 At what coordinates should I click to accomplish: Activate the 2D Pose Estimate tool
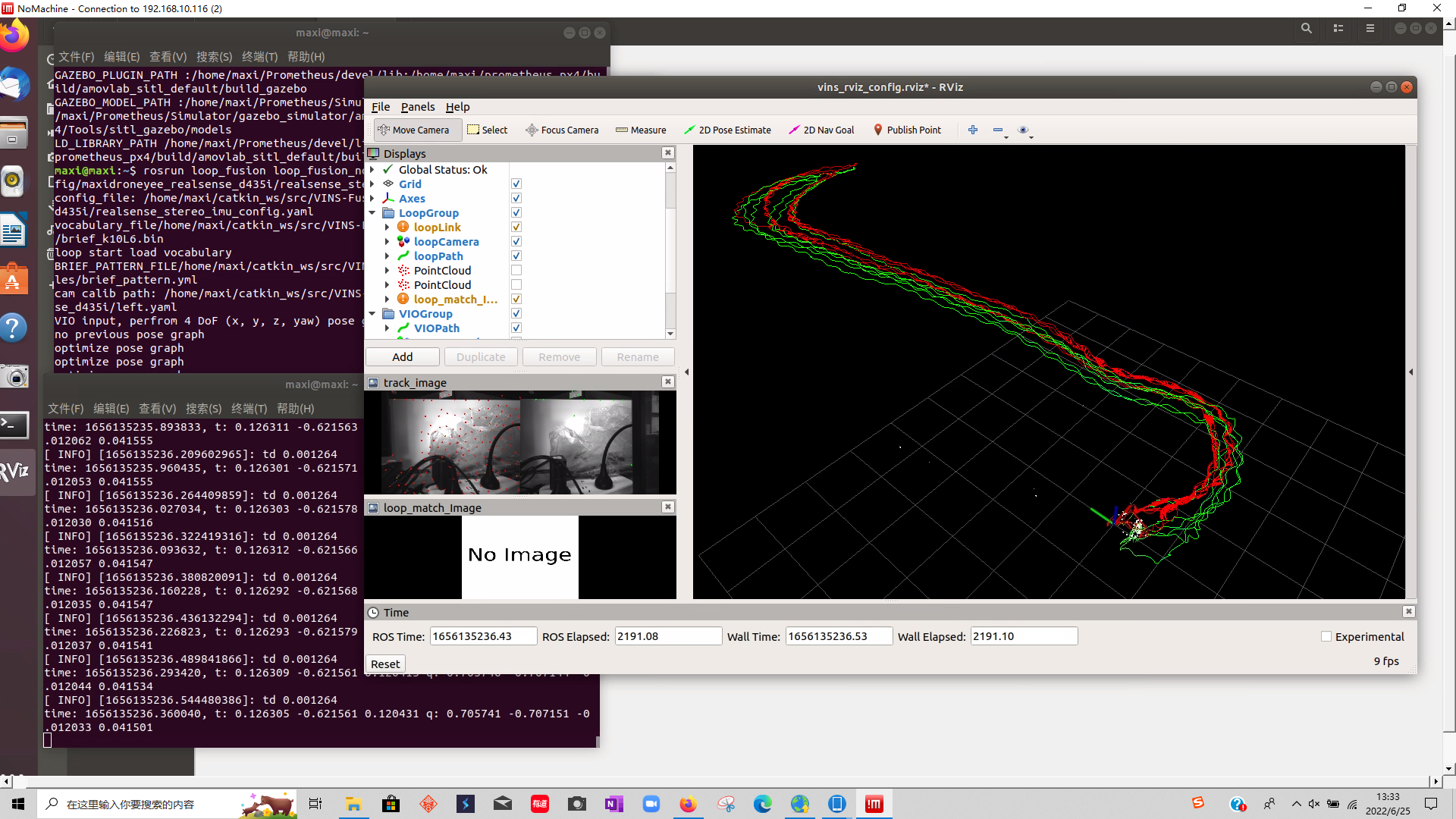[727, 130]
